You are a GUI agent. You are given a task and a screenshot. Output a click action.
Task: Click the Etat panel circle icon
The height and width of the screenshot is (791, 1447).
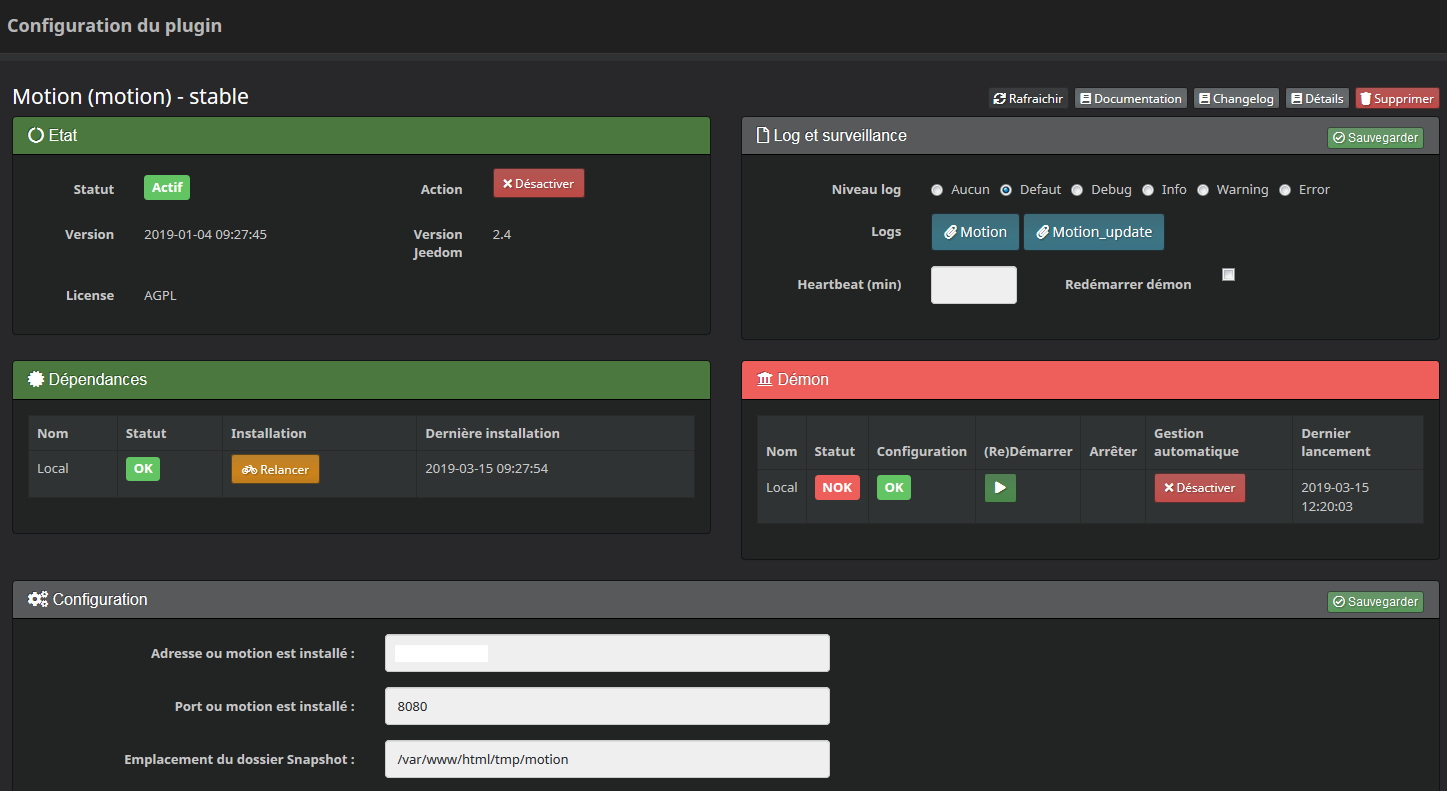click(36, 135)
